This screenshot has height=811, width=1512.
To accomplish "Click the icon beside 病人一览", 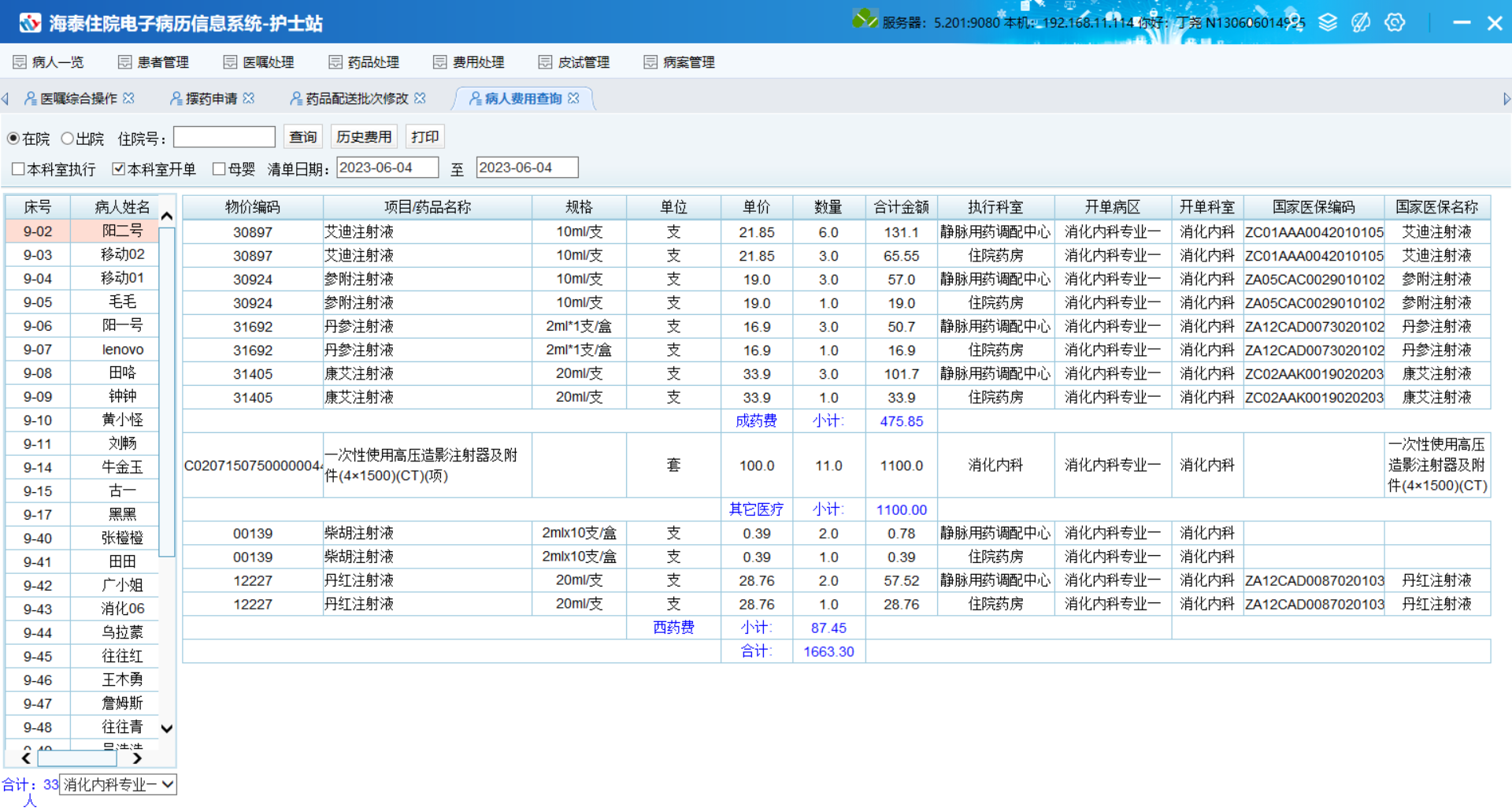I will (20, 62).
